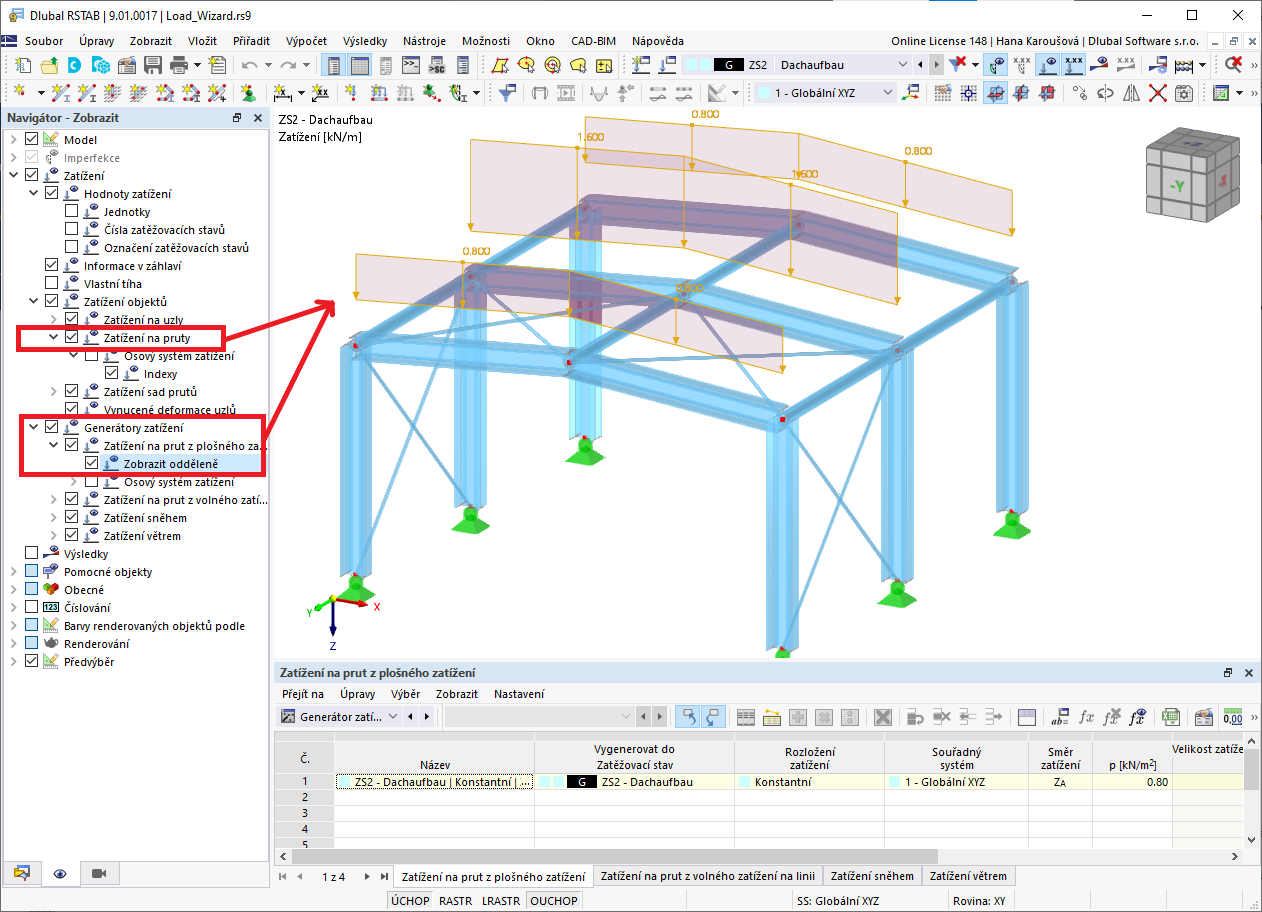Switch to Zatížení sněhem tab
This screenshot has width=1262, height=912.
pyautogui.click(x=872, y=876)
